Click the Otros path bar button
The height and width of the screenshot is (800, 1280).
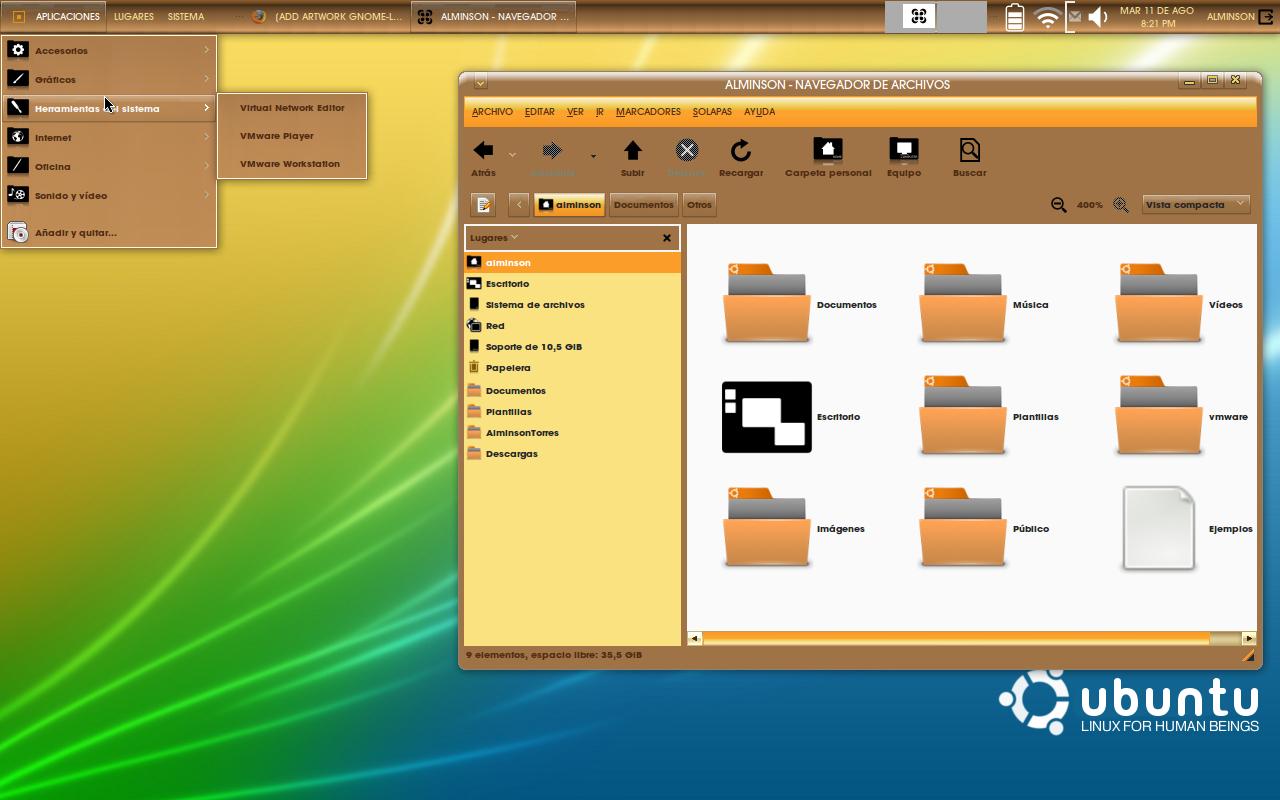699,205
